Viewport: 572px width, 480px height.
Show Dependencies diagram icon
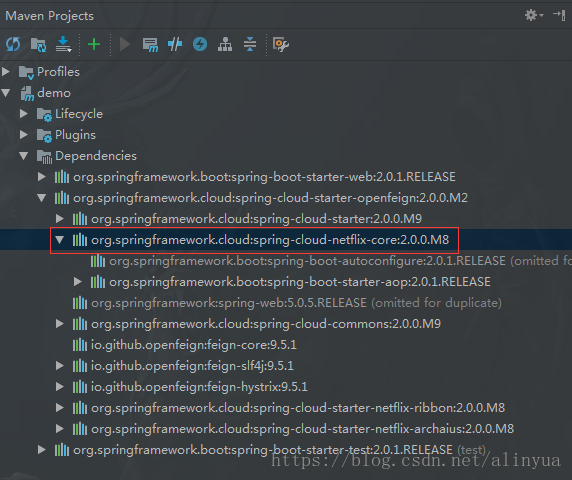point(225,44)
